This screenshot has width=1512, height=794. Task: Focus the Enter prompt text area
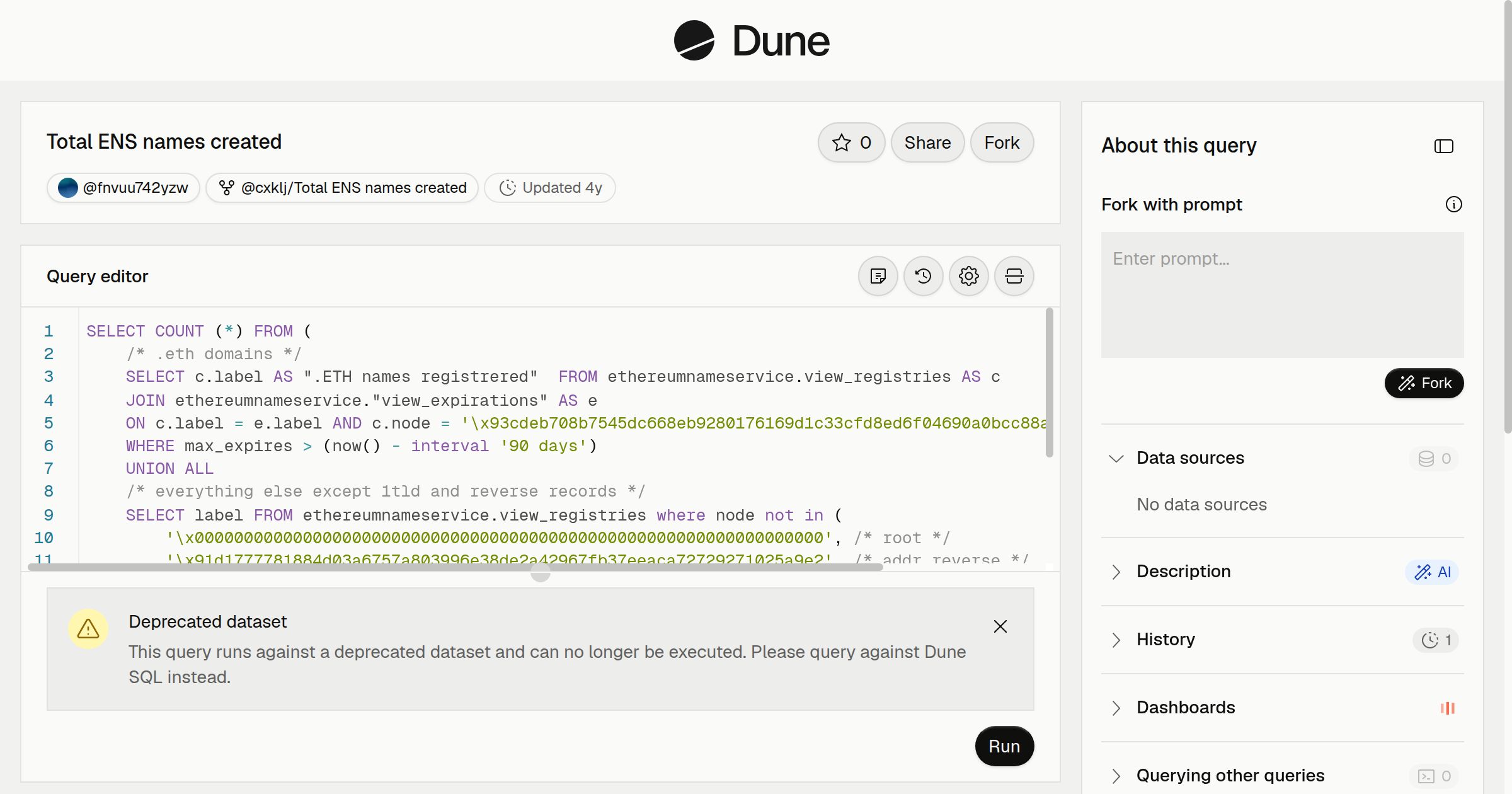pyautogui.click(x=1283, y=295)
